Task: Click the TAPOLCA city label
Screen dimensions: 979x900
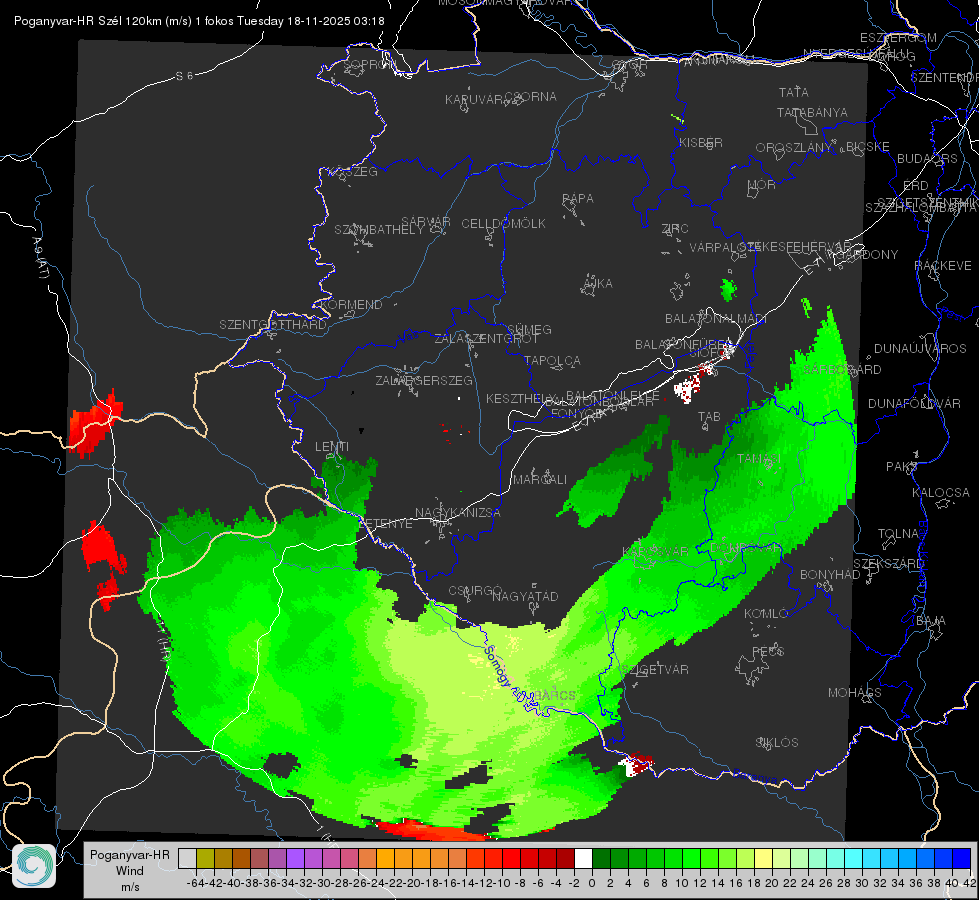Action: 553,361
